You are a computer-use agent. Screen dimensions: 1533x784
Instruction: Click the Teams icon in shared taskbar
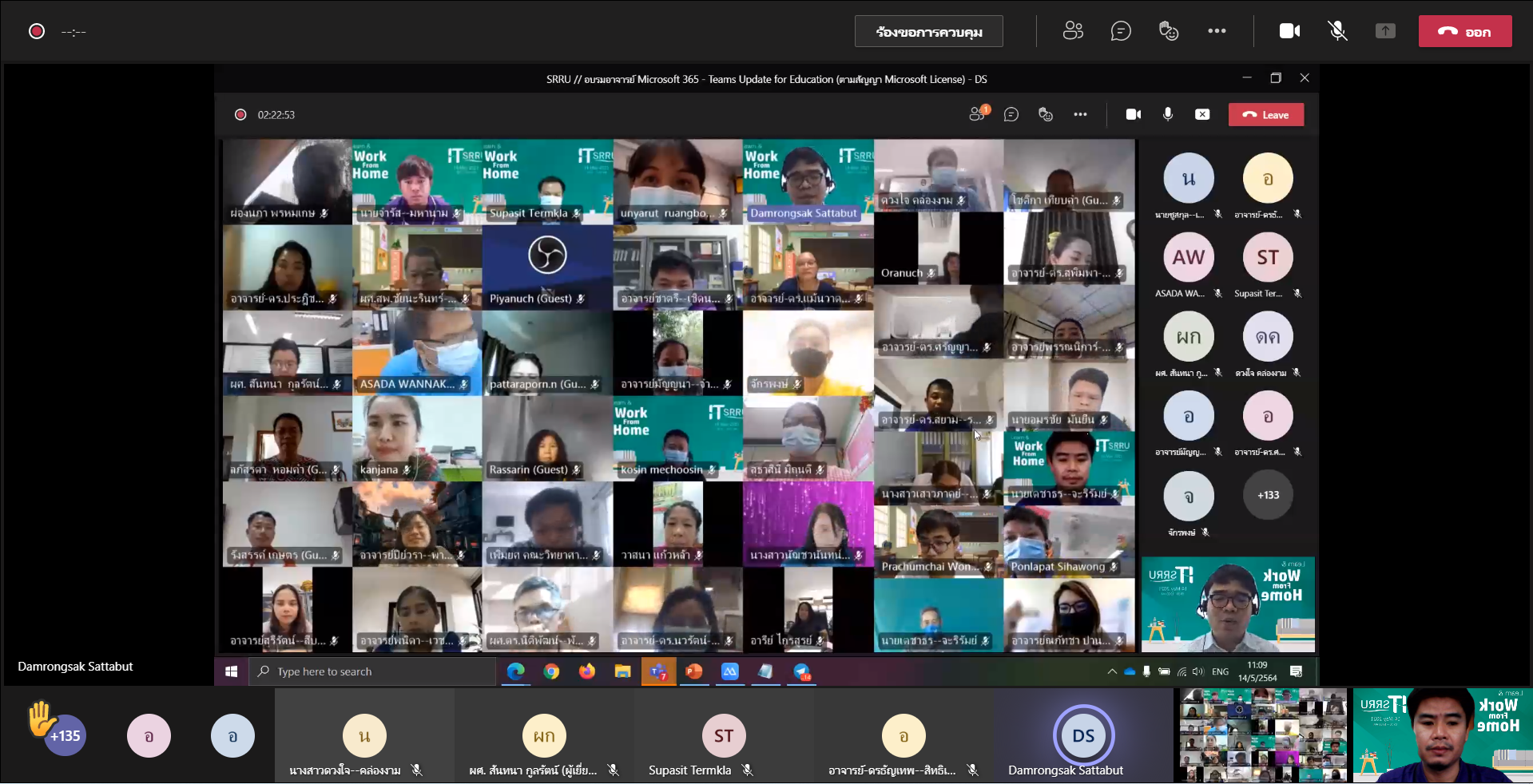(x=658, y=671)
